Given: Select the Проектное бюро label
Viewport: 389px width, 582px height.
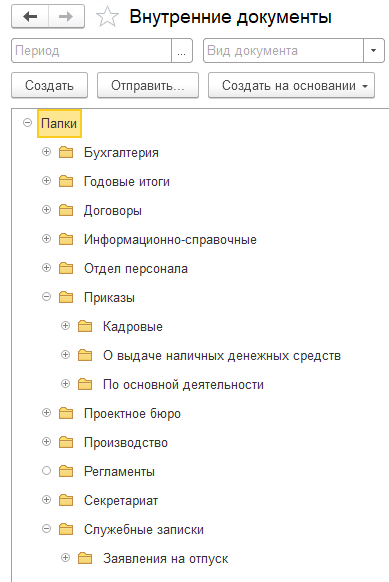Looking at the screenshot, I should tap(132, 413).
